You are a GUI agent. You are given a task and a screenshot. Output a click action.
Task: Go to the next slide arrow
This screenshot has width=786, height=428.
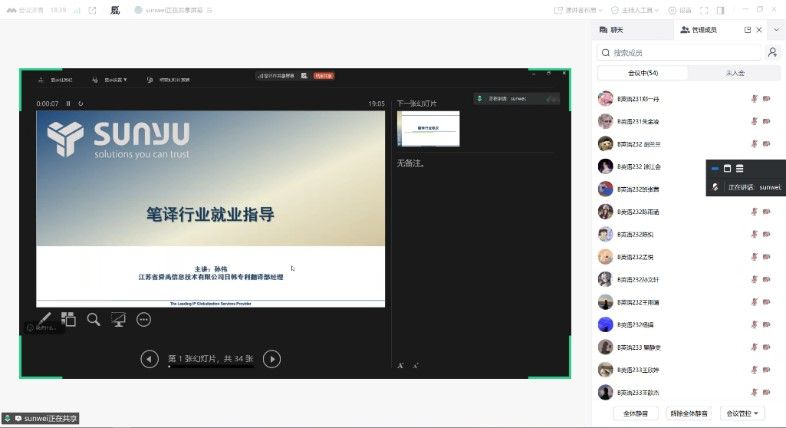(x=271, y=359)
